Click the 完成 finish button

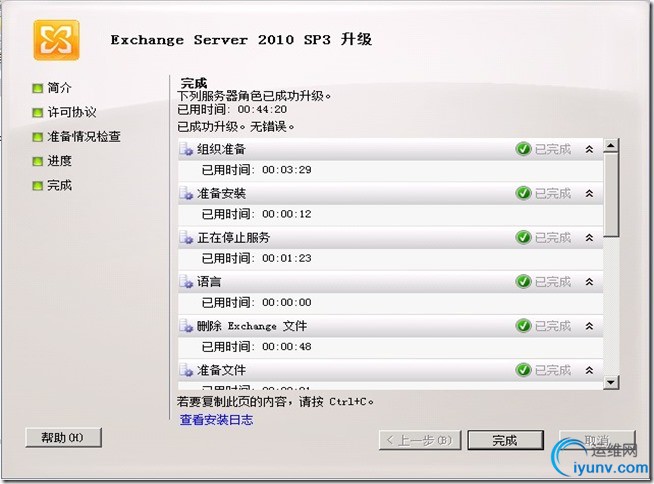click(x=506, y=440)
